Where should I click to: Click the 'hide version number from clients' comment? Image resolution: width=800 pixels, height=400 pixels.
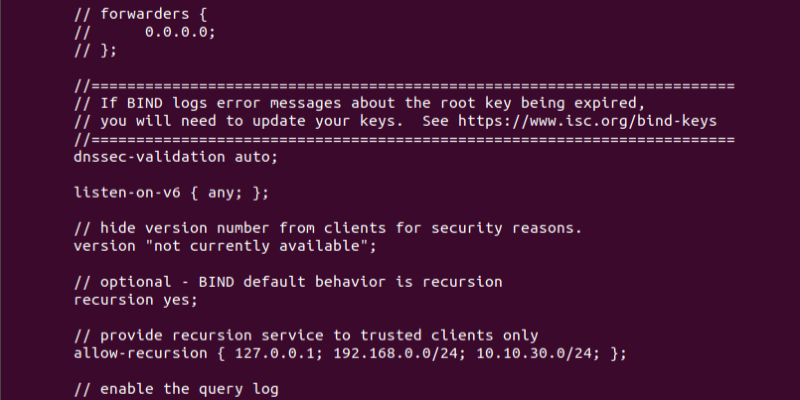pyautogui.click(x=250, y=228)
